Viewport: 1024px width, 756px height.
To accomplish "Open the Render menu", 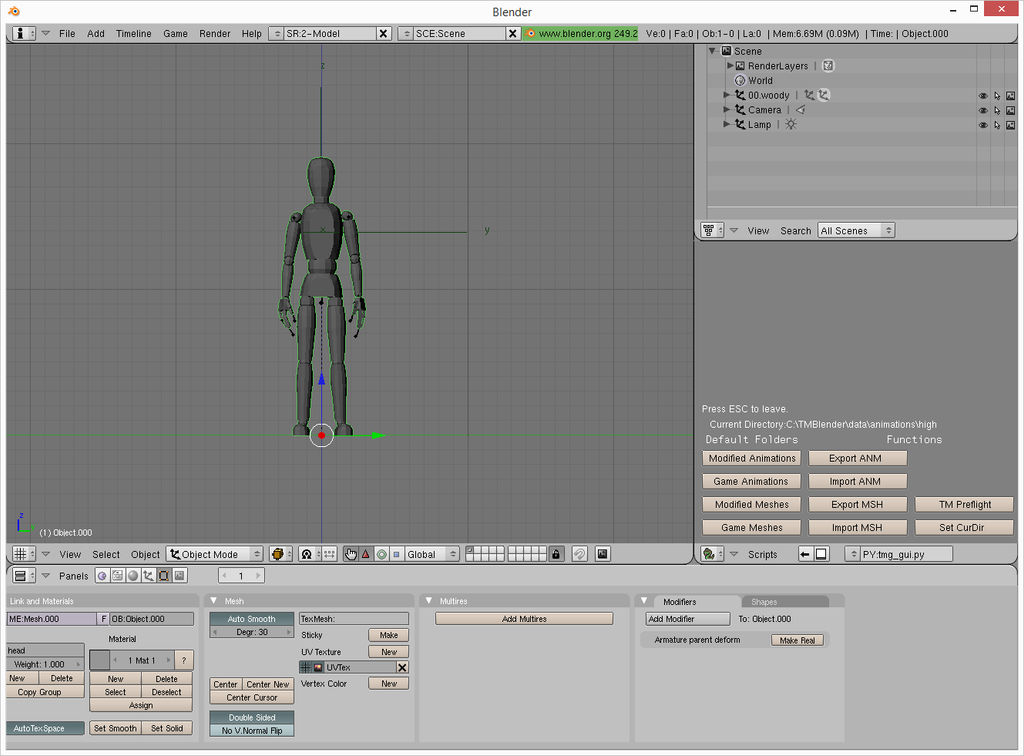I will [x=215, y=33].
